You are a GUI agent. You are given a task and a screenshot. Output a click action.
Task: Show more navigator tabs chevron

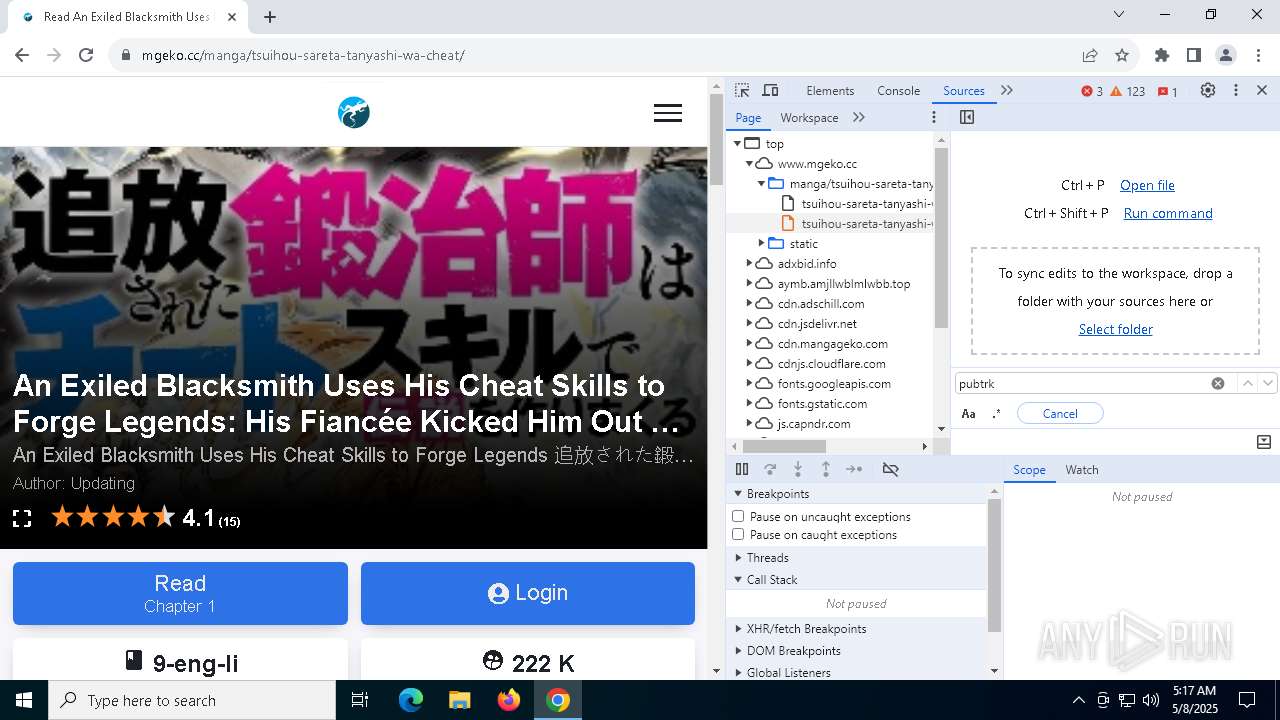[859, 117]
